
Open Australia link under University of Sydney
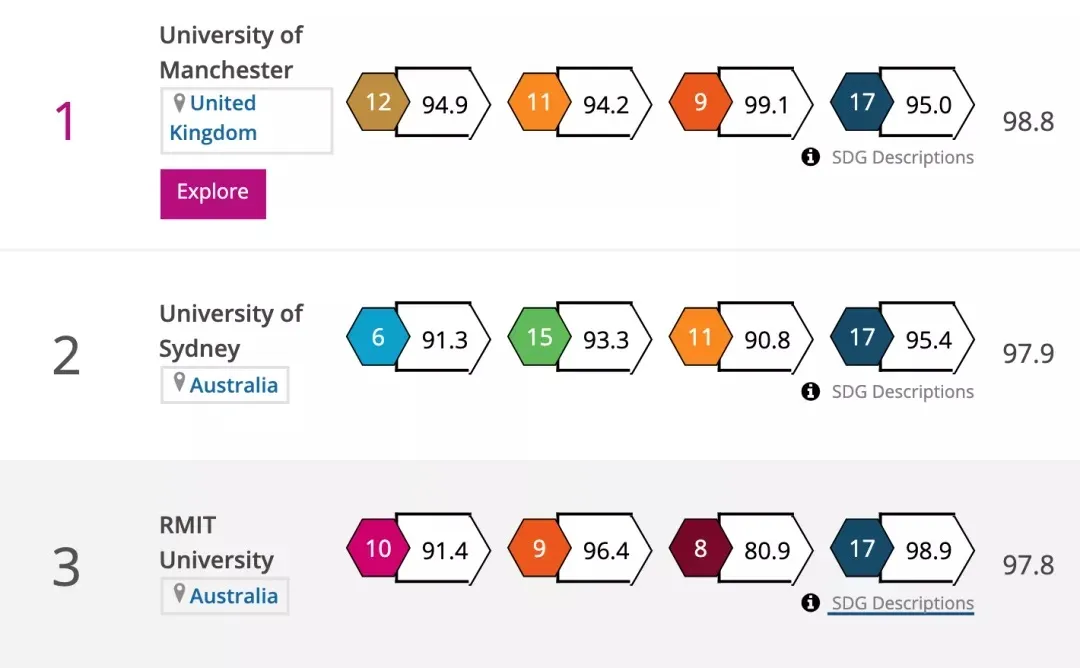tap(234, 385)
